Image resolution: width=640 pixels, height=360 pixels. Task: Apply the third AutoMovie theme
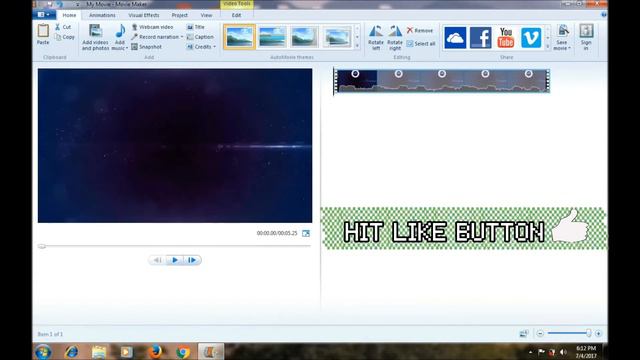coord(304,37)
